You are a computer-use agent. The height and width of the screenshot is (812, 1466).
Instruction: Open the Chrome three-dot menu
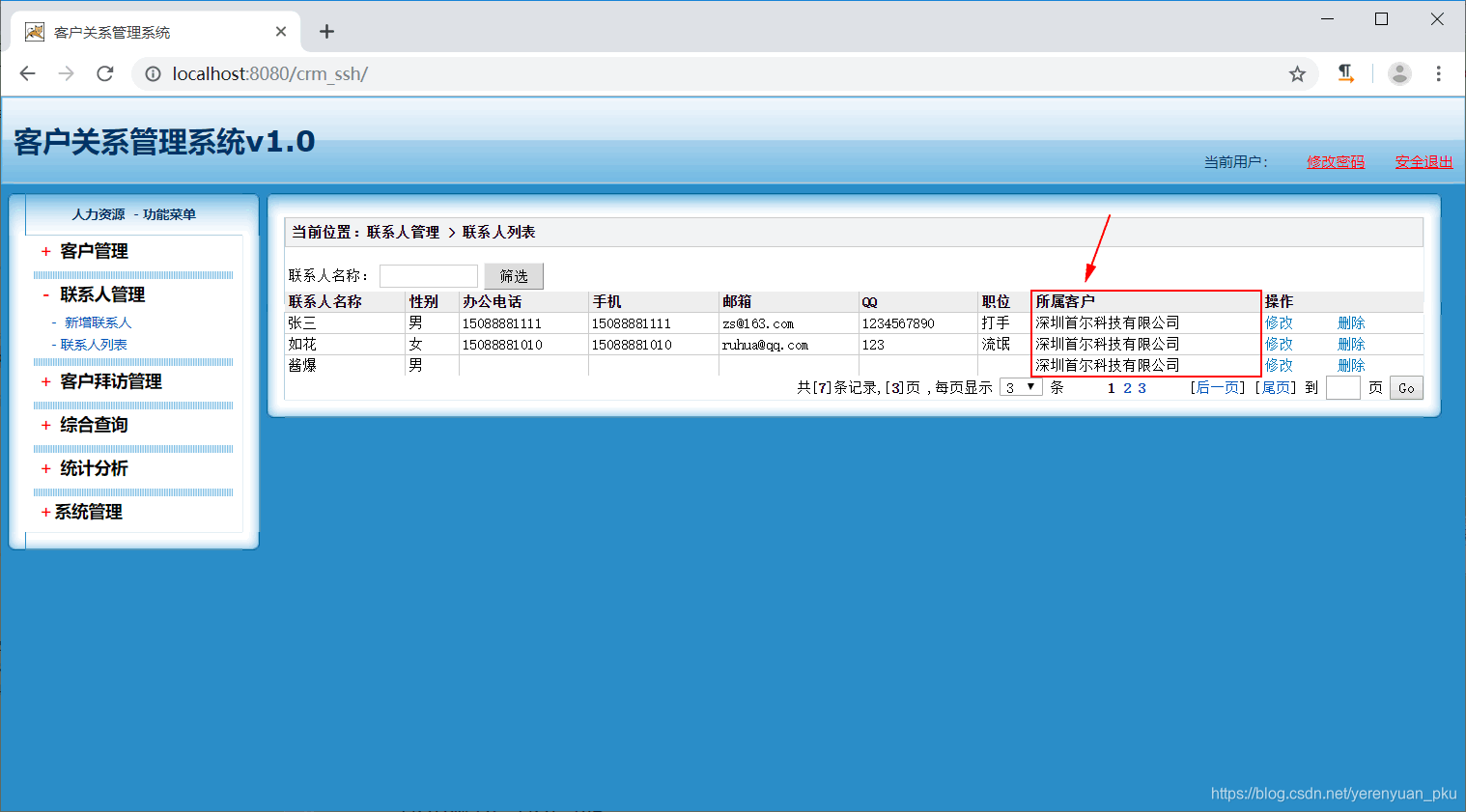[1438, 73]
